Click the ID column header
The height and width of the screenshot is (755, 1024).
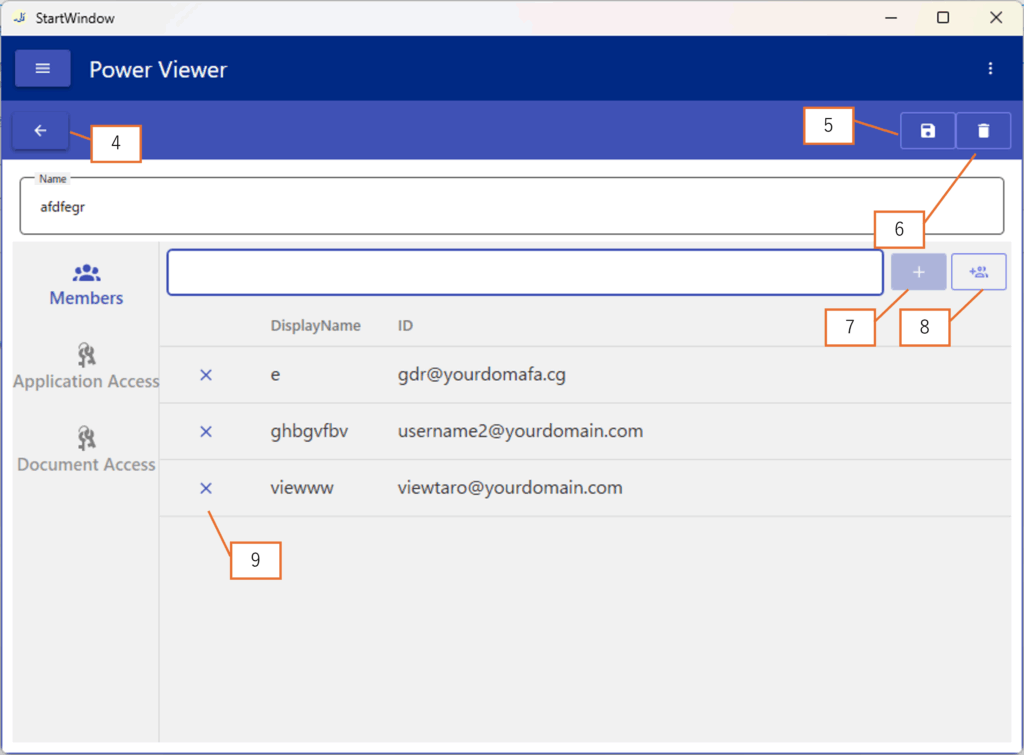click(x=405, y=326)
